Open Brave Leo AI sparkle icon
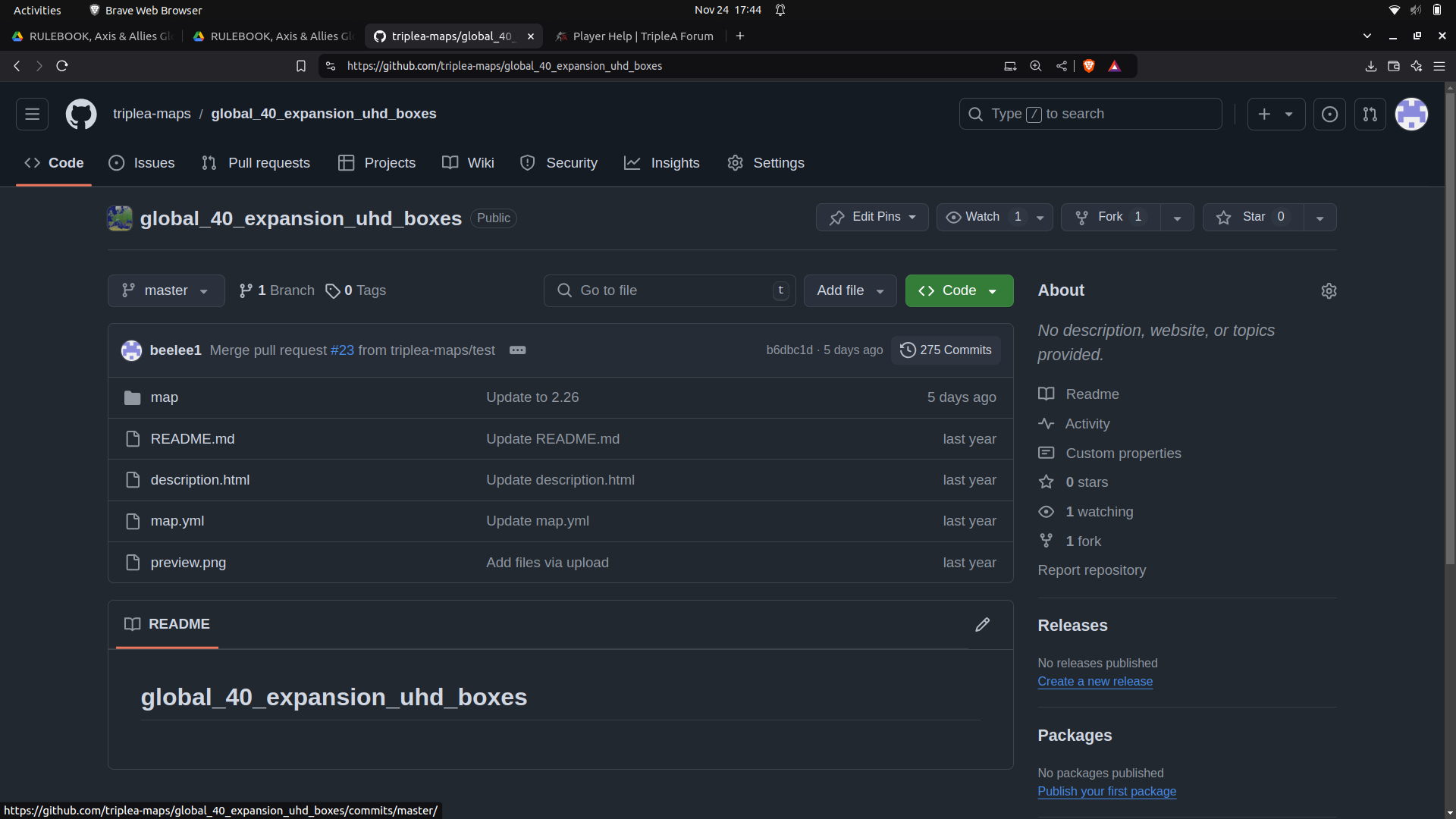The width and height of the screenshot is (1456, 819). coord(1416,66)
